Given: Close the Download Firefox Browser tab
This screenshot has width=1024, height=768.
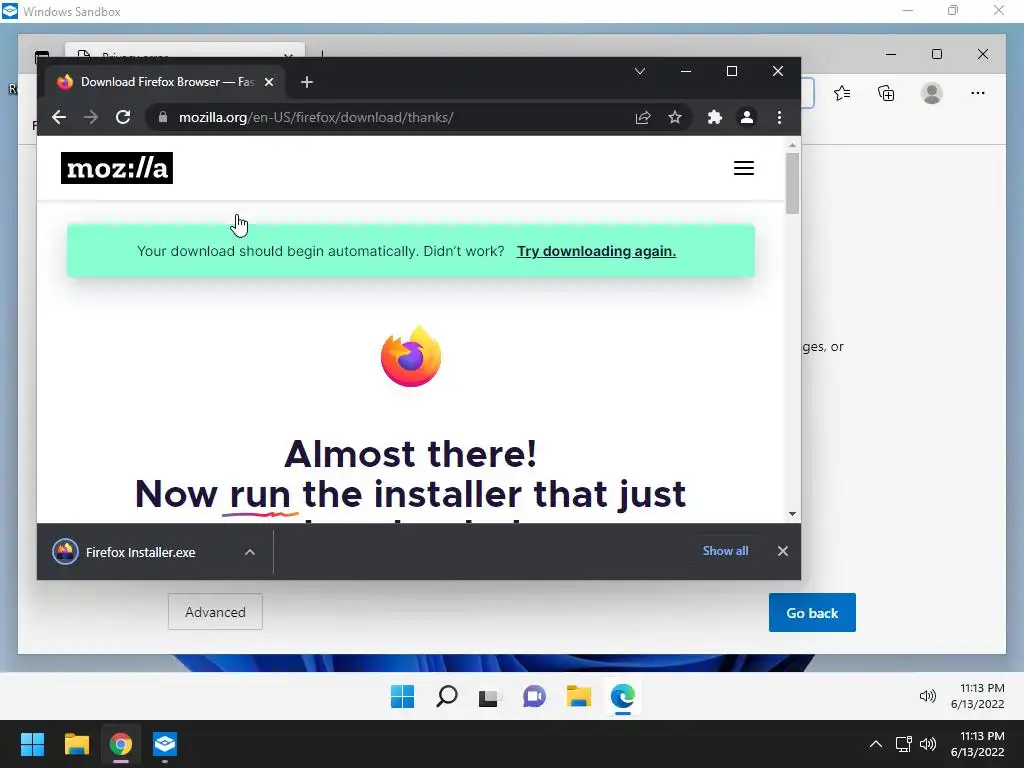Looking at the screenshot, I should coord(268,82).
